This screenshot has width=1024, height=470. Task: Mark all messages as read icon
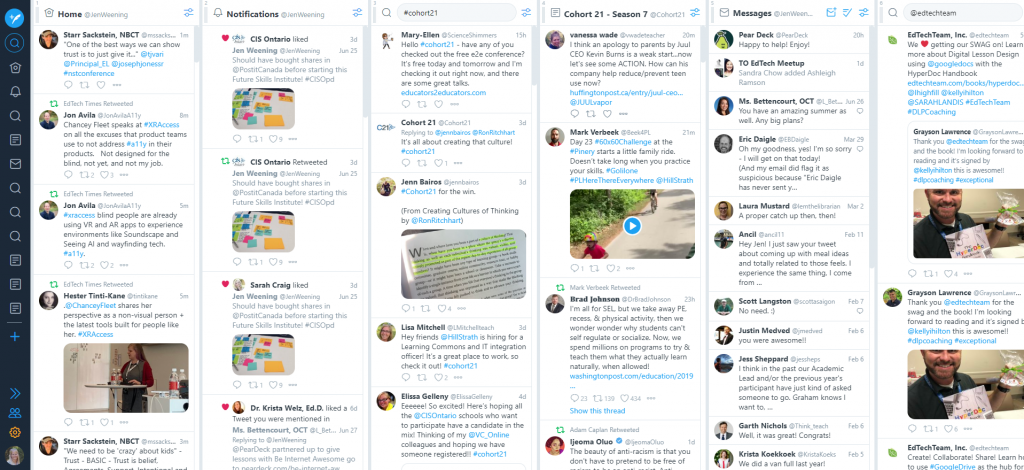(x=848, y=12)
